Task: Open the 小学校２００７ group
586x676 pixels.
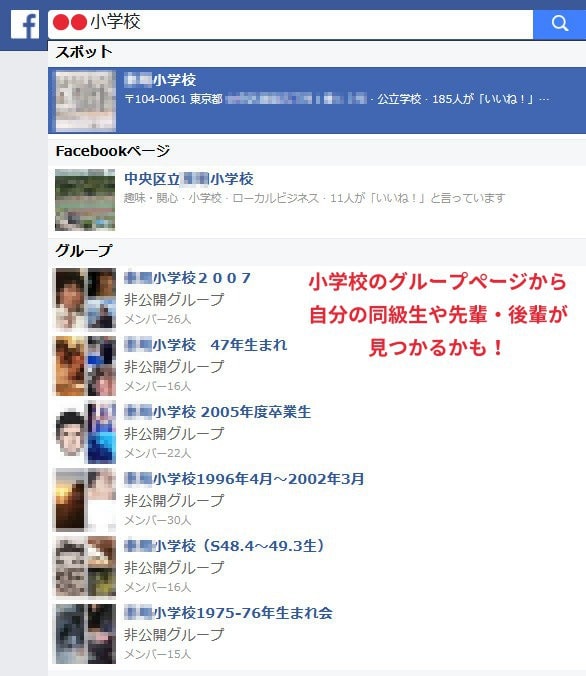Action: (187, 278)
